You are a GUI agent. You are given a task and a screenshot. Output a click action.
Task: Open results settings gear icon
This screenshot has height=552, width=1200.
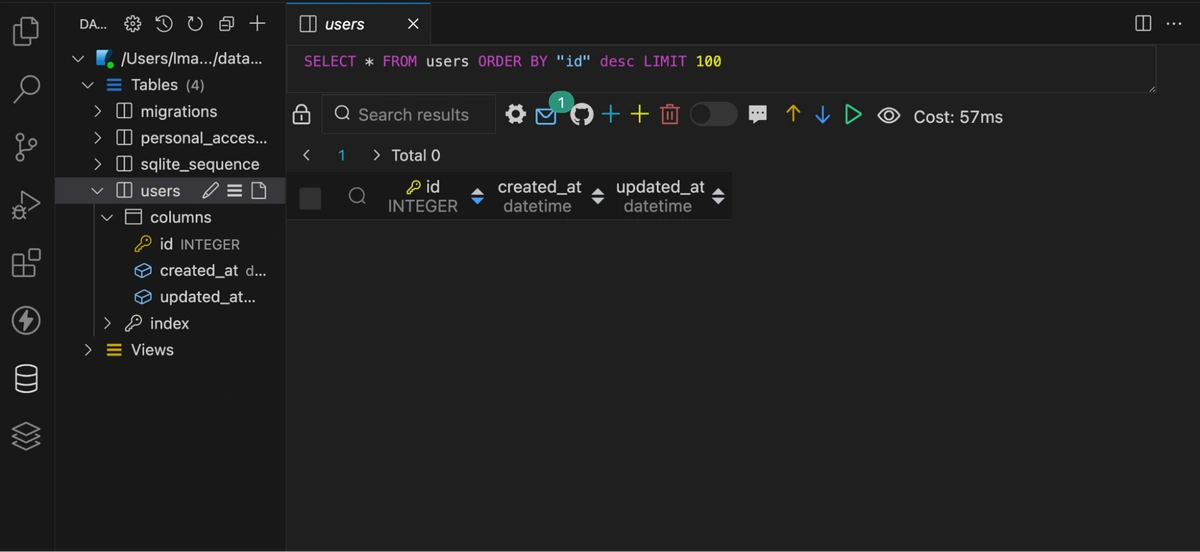pyautogui.click(x=515, y=115)
